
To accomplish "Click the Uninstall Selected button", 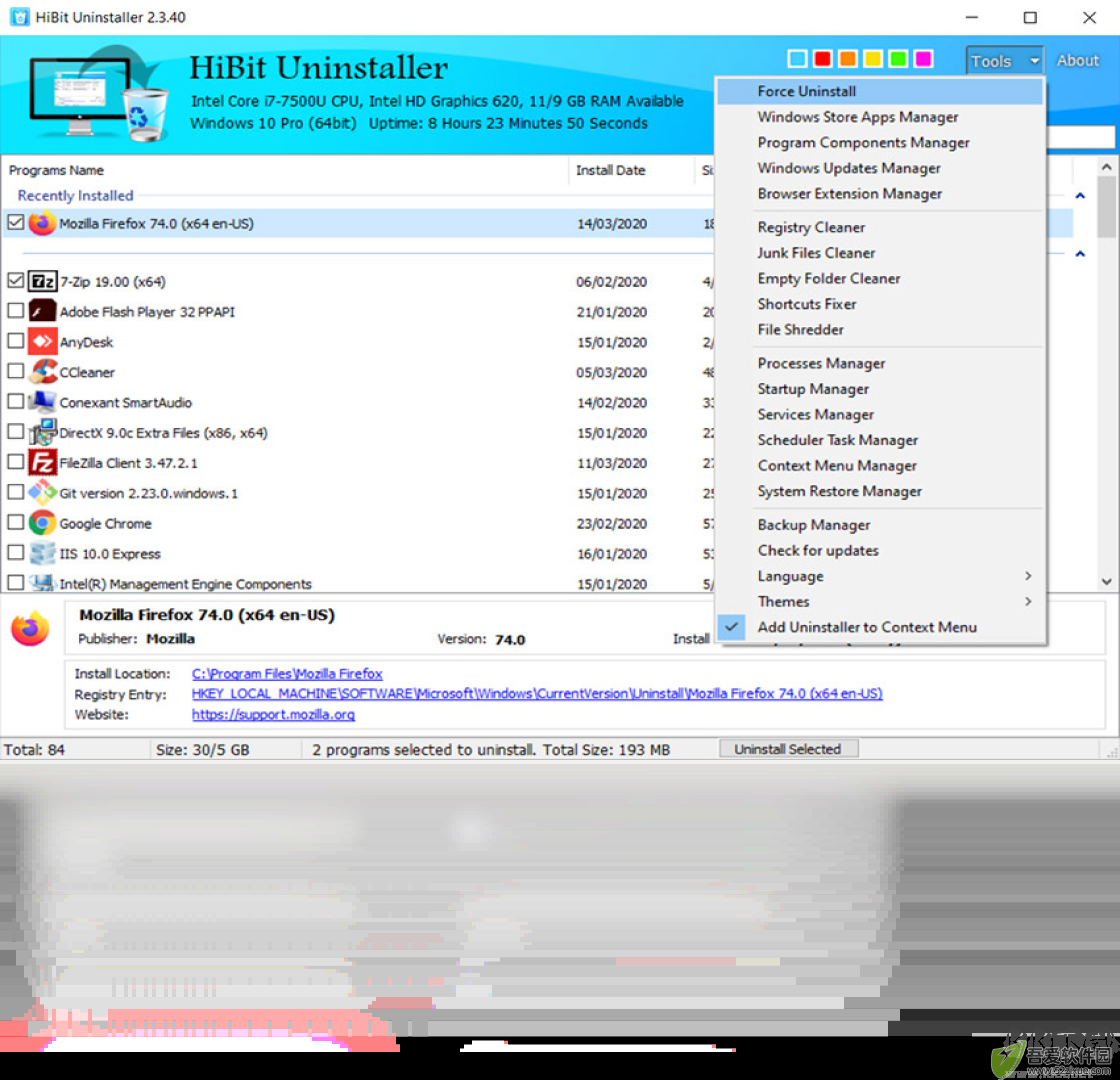I will pyautogui.click(x=788, y=749).
